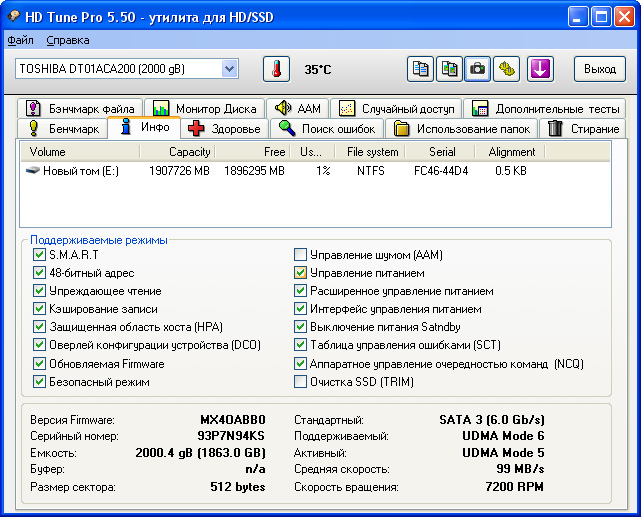Viewport: 641px width, 517px height.
Task: Select the Новый том (E:) volume row
Action: (x=315, y=170)
